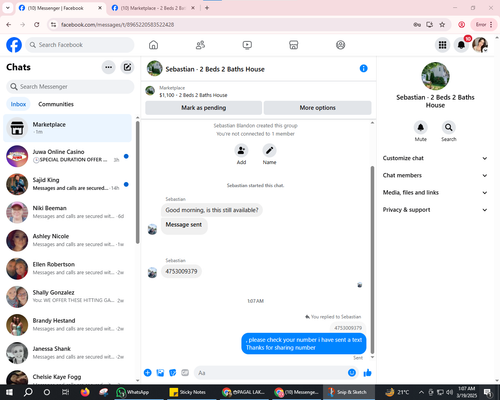Focus the Search Facebook field
The image size is (500, 400).
click(x=80, y=45)
